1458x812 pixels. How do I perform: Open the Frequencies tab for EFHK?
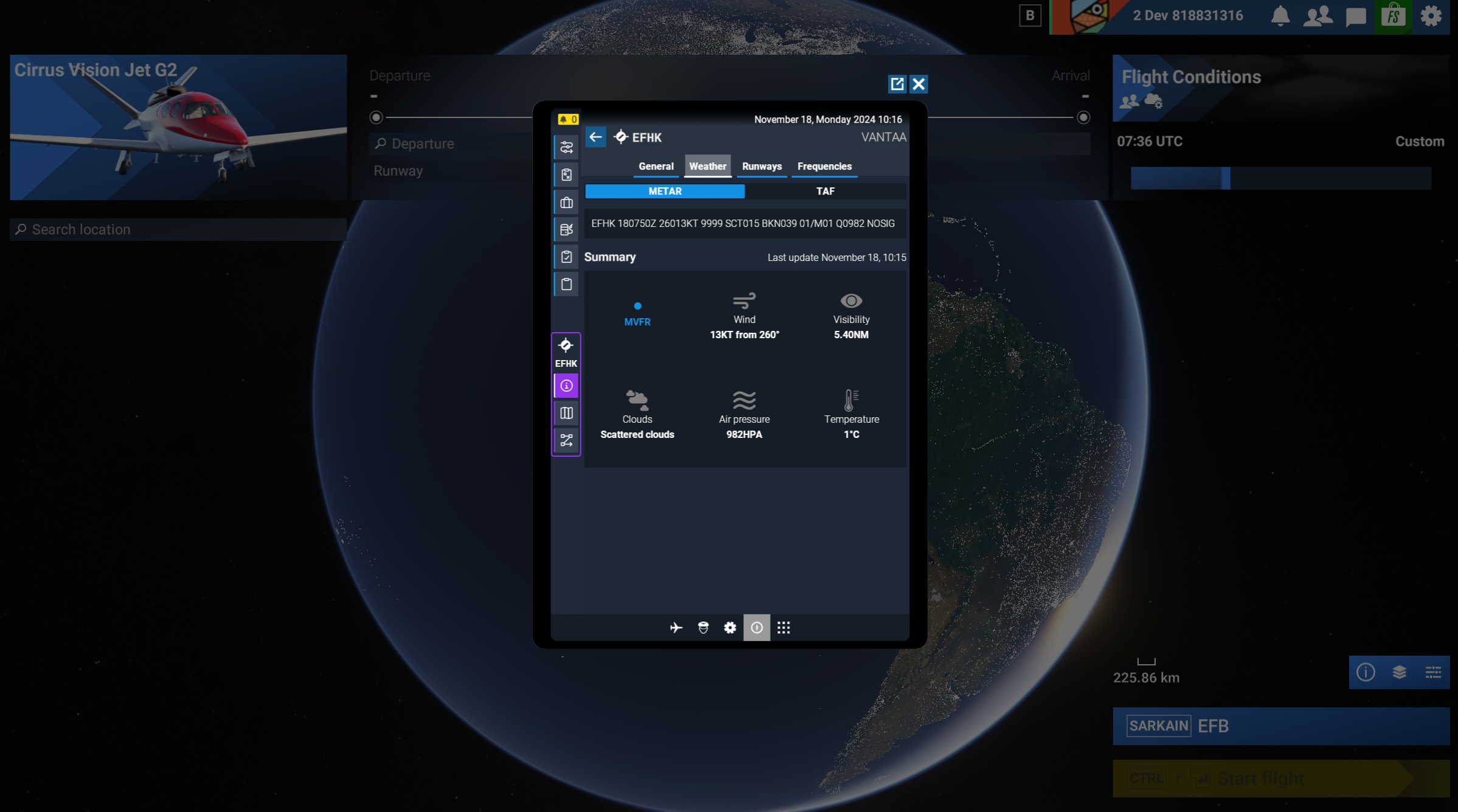coord(824,166)
